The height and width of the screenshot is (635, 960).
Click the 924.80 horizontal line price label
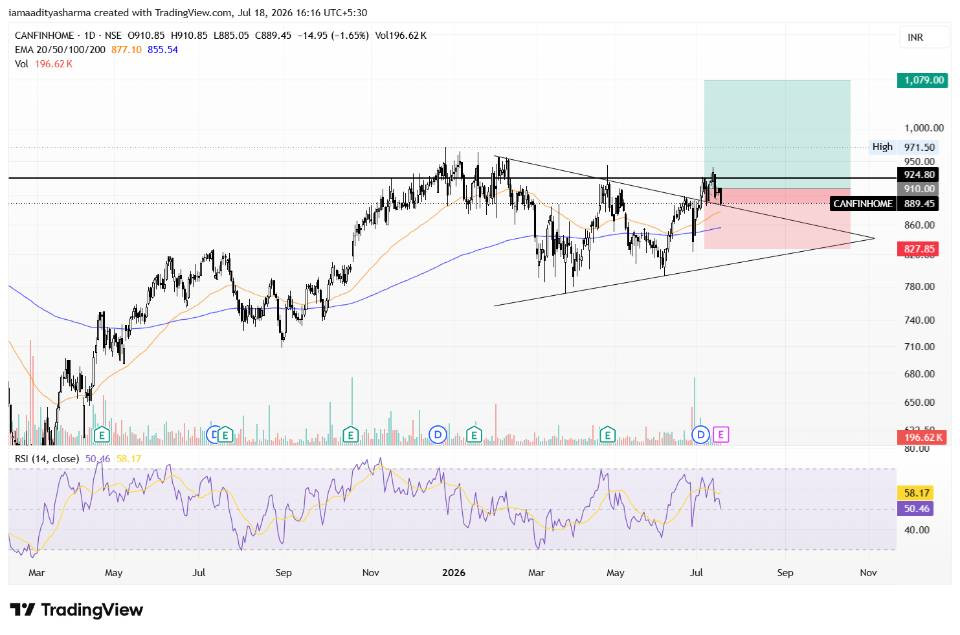point(918,175)
